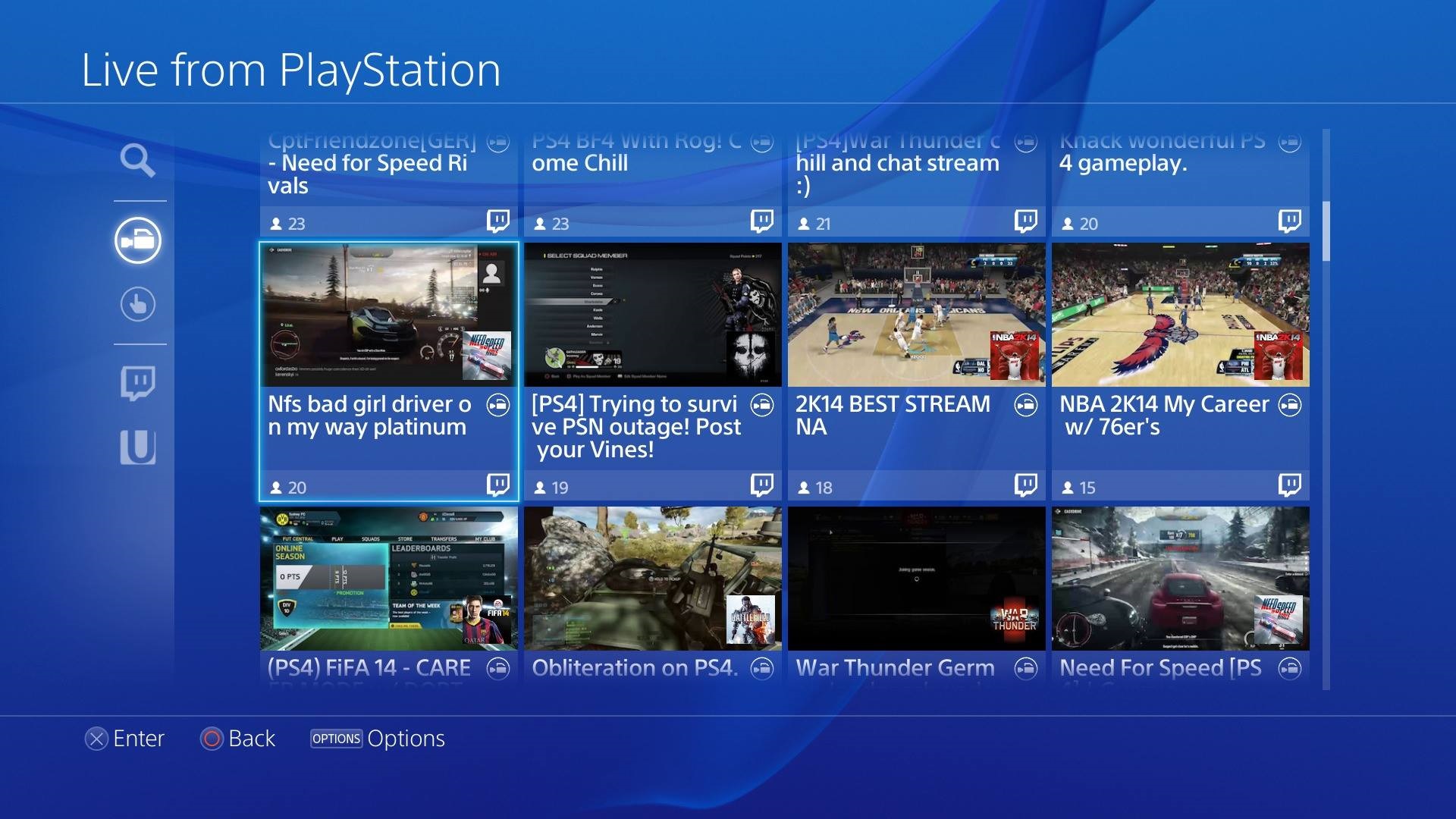Open the Ustream filter in the sidebar
The height and width of the screenshot is (819, 1456).
point(139,447)
